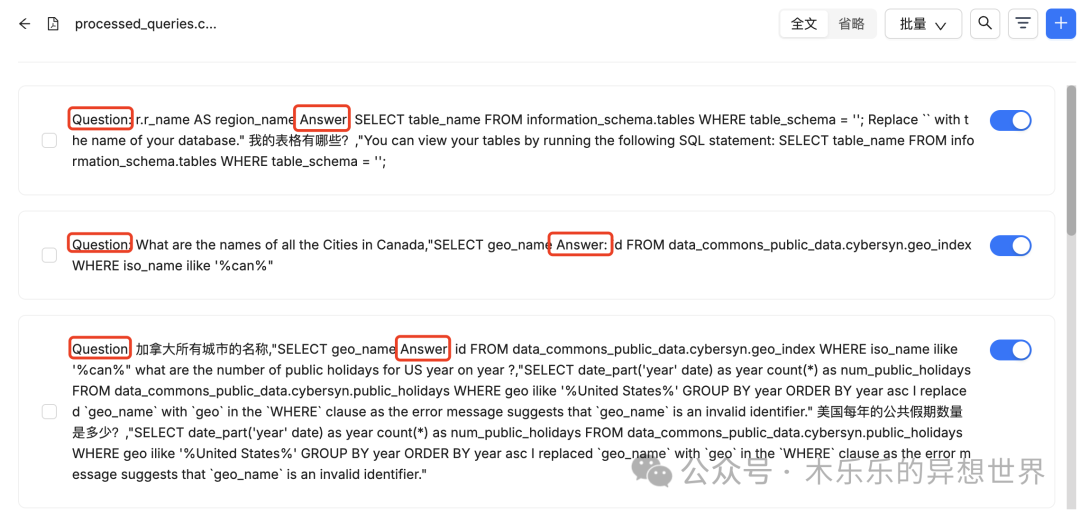Tick the checkbox for the 加拿大 chunk
The width and height of the screenshot is (1080, 515).
pyautogui.click(x=50, y=412)
